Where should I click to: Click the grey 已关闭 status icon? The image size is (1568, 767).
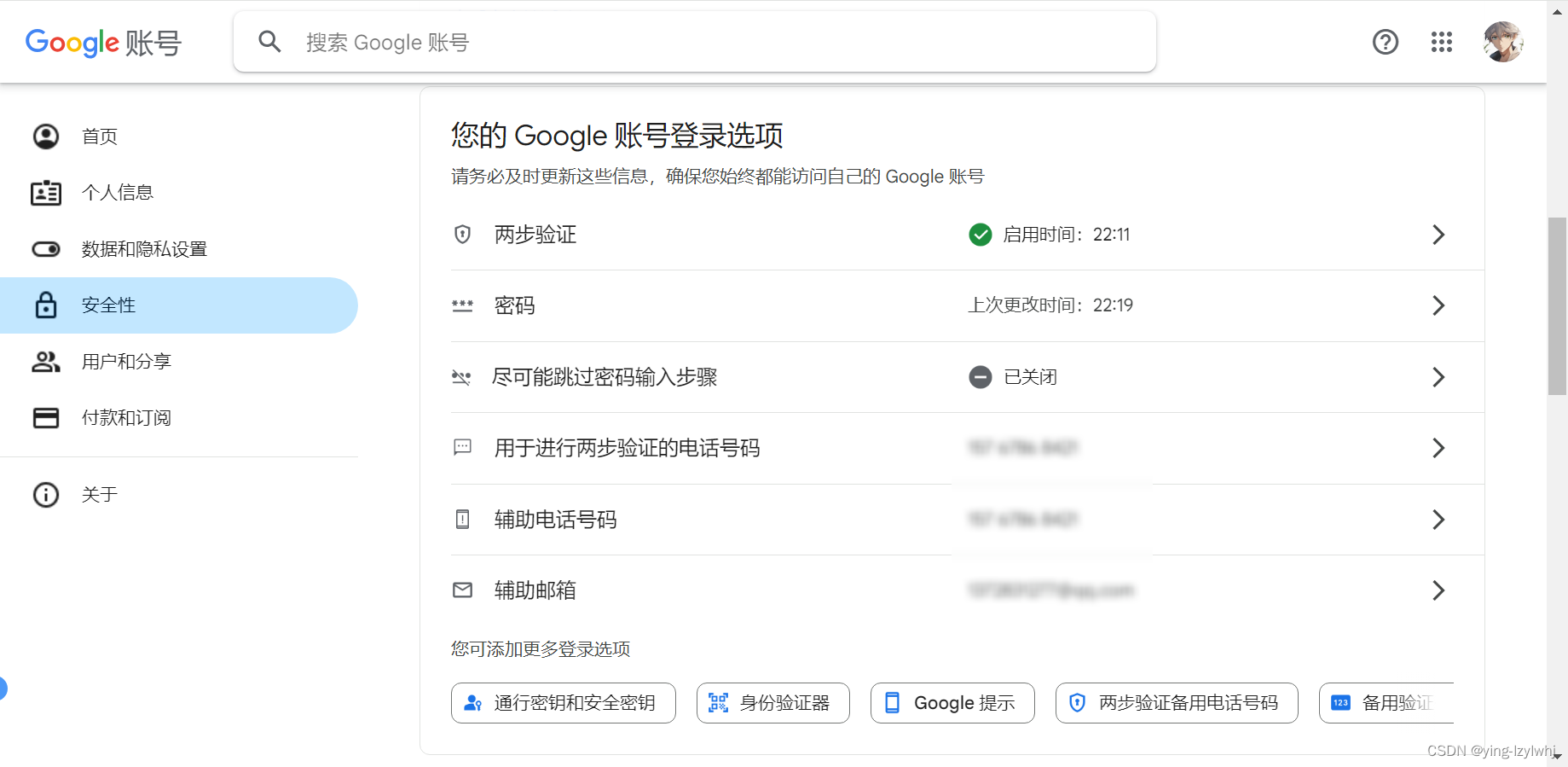(981, 377)
